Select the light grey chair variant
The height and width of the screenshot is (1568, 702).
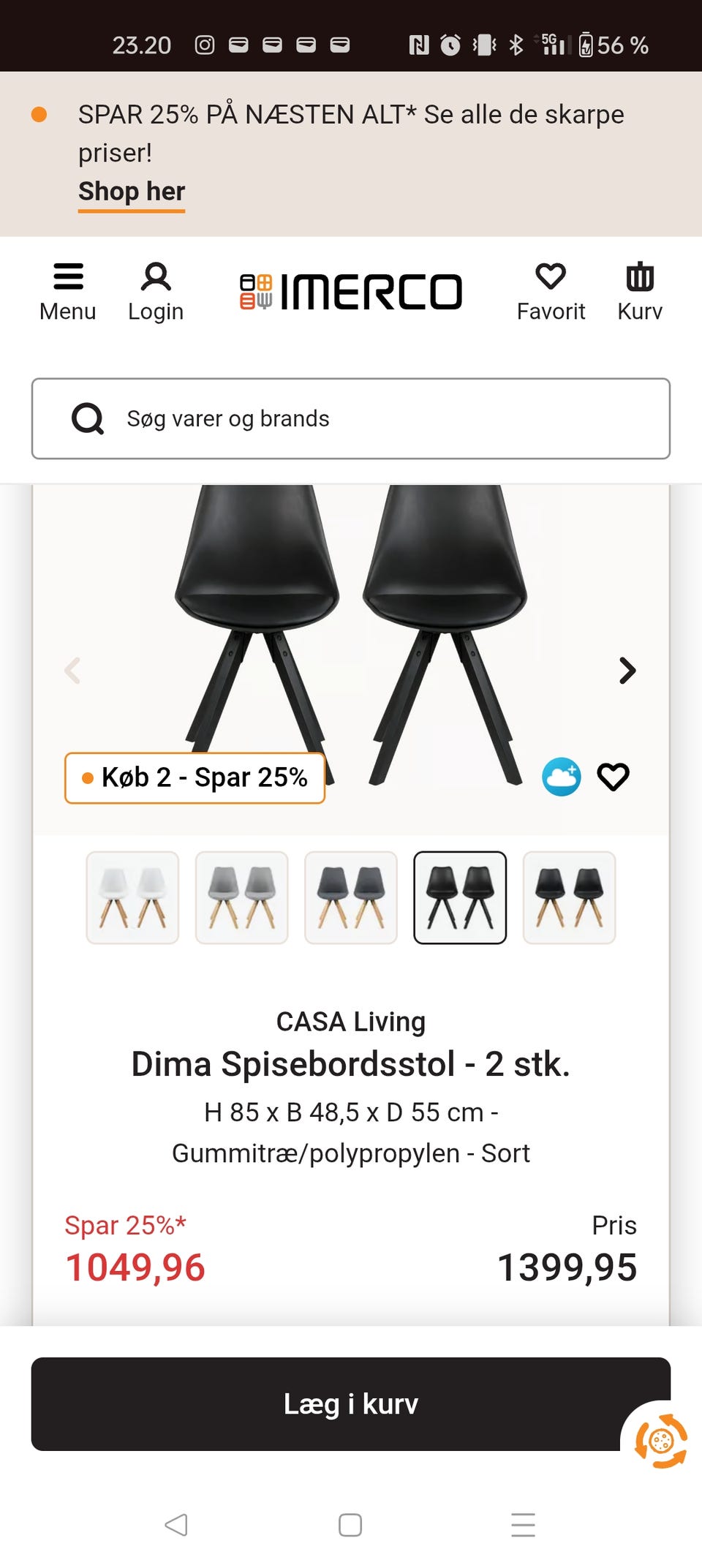(x=242, y=897)
